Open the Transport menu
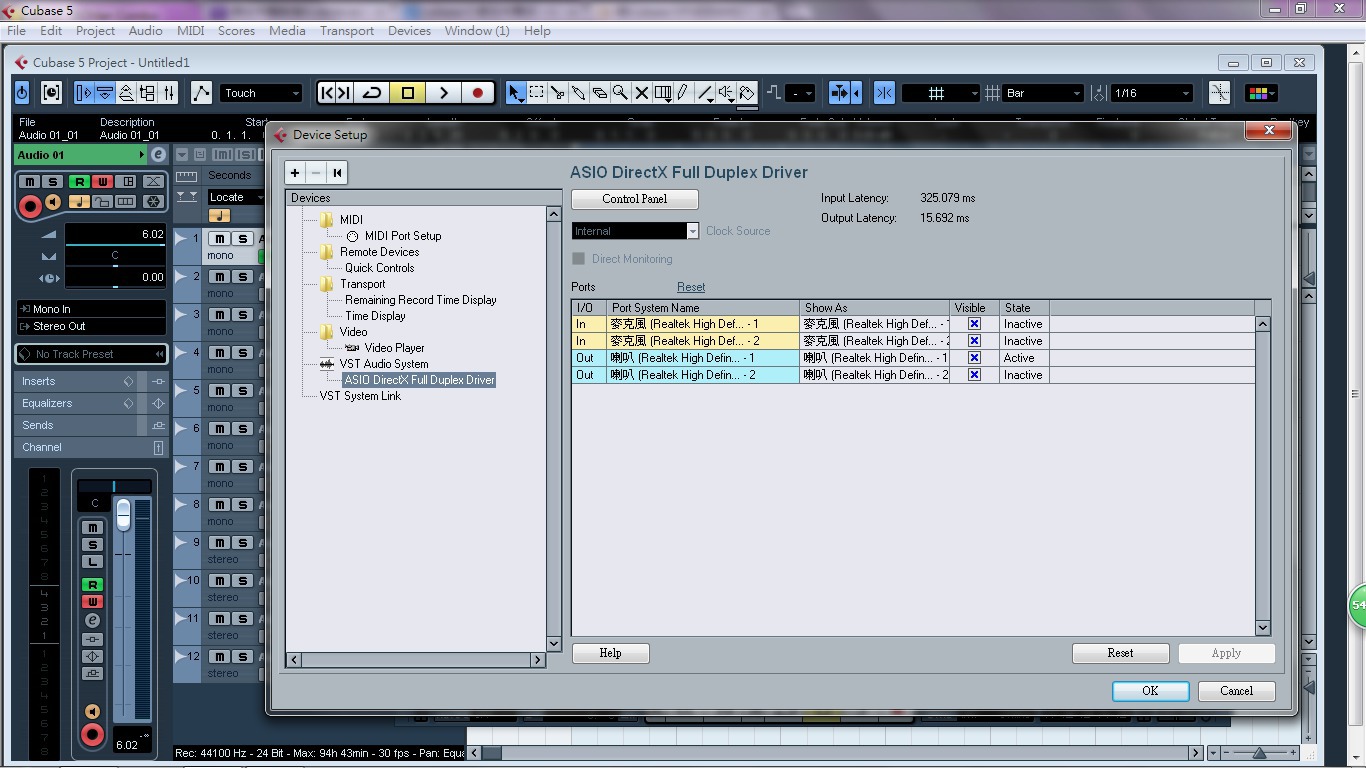Image resolution: width=1366 pixels, height=768 pixels. [x=346, y=31]
